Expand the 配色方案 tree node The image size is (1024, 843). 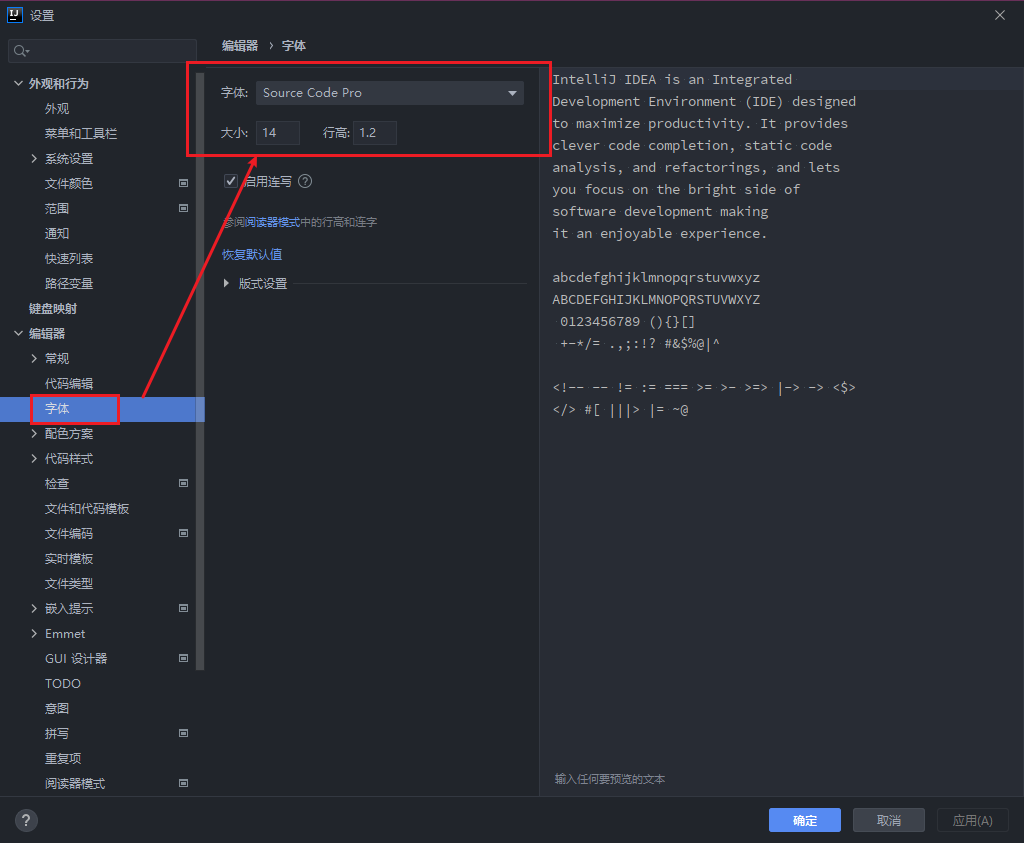coord(34,434)
